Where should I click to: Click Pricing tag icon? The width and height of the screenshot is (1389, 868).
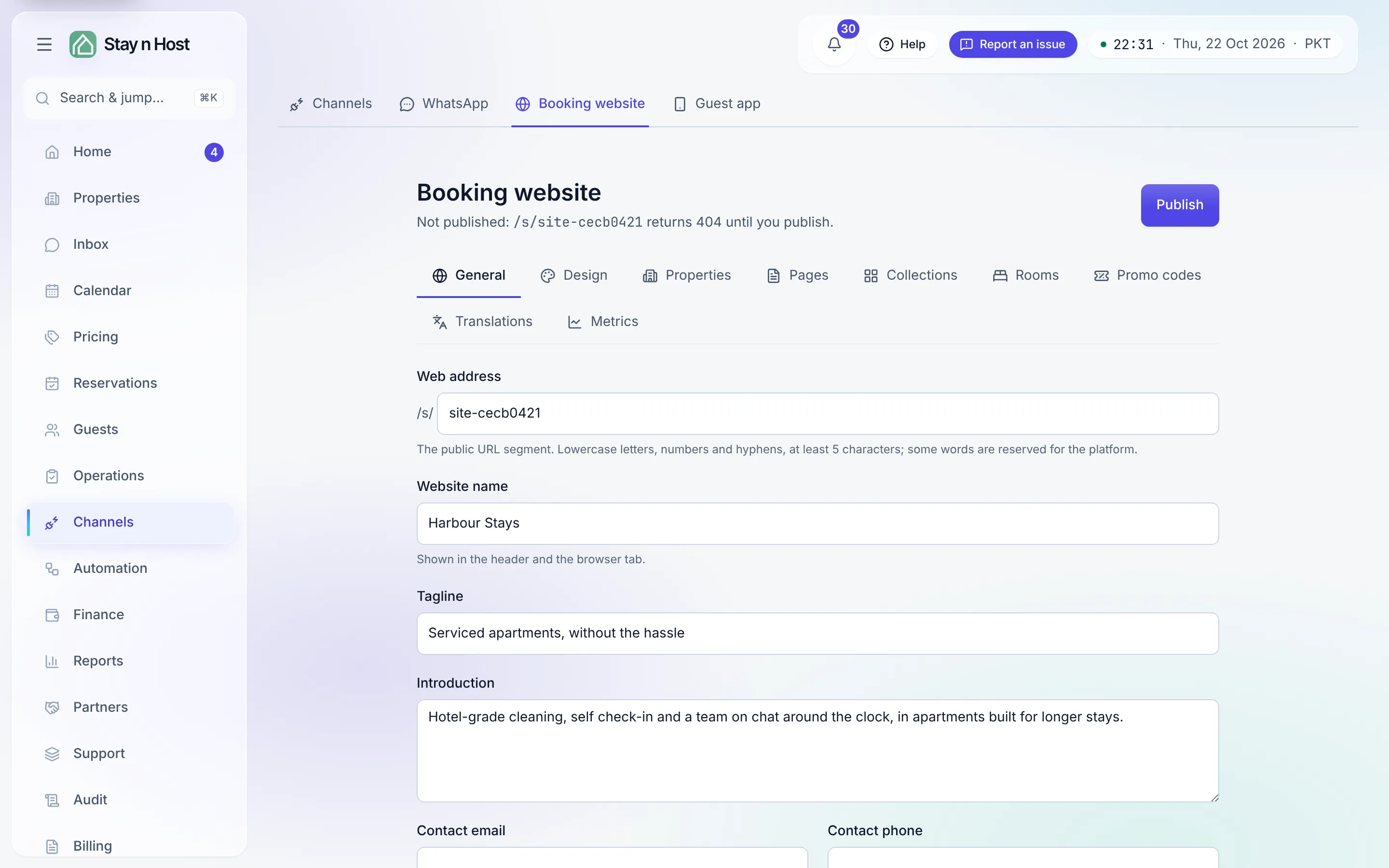pos(52,338)
